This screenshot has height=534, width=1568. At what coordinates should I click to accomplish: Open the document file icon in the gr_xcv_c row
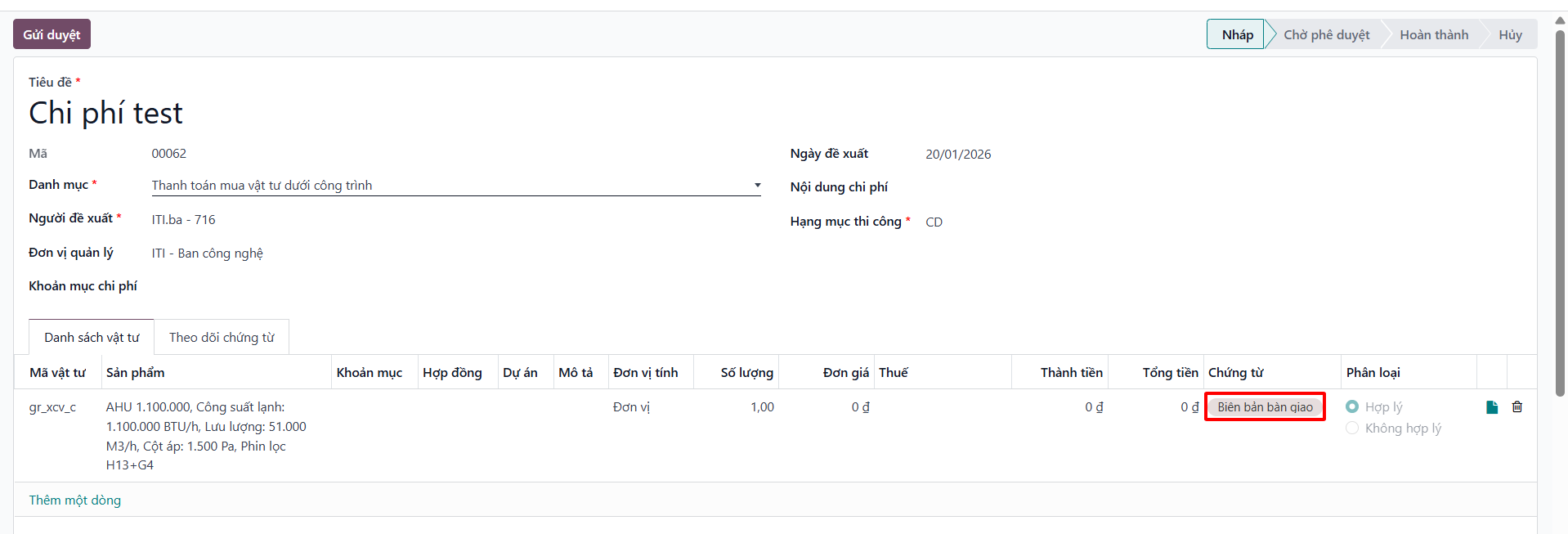pyautogui.click(x=1492, y=407)
